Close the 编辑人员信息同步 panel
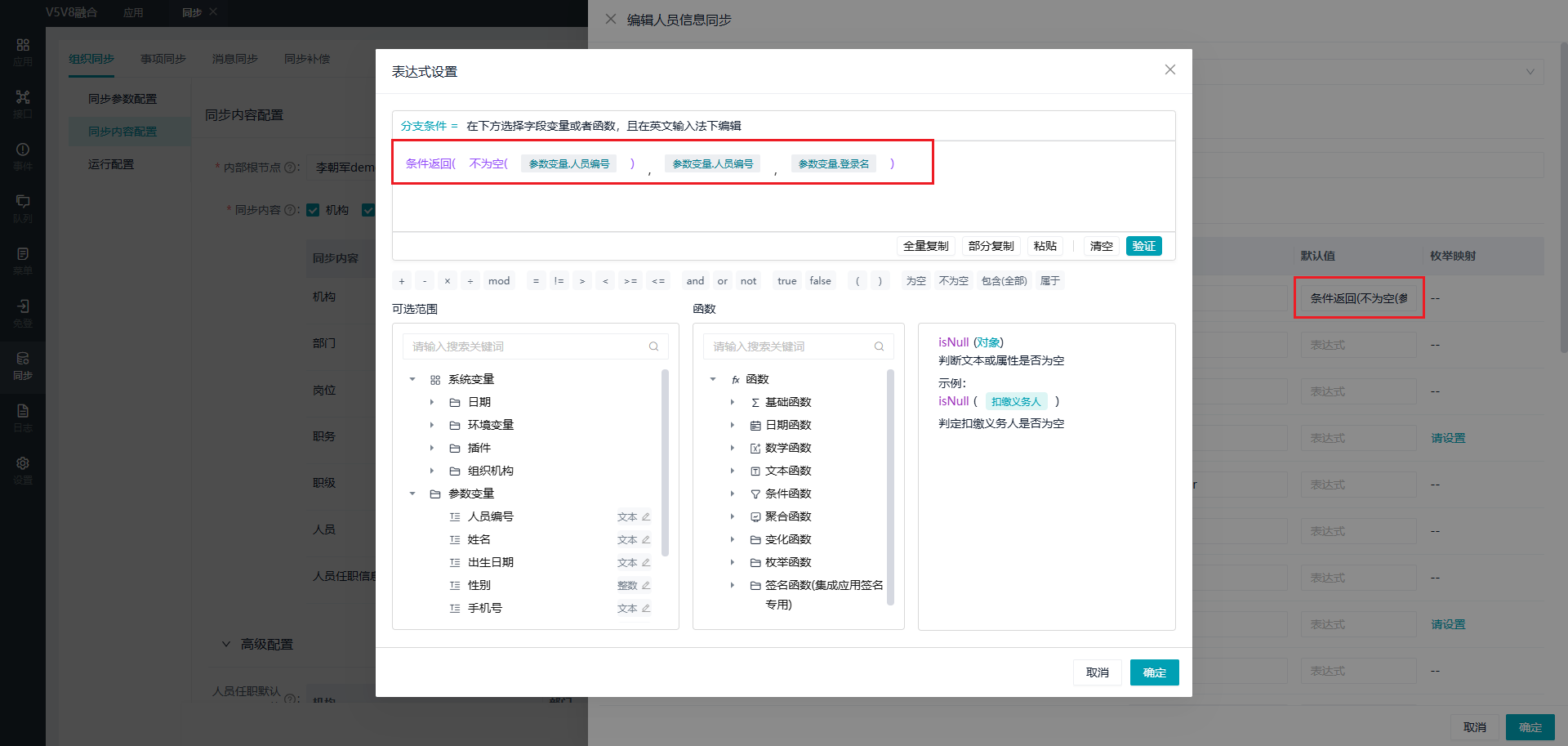The height and width of the screenshot is (746, 1568). point(610,19)
